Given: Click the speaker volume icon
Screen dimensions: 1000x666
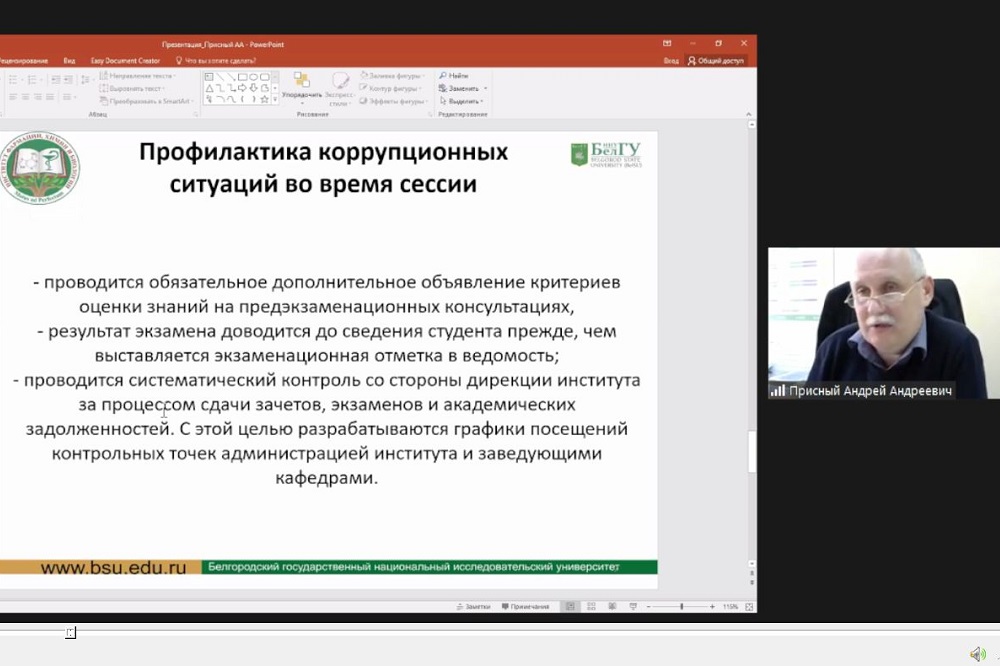Looking at the screenshot, I should point(977,654).
